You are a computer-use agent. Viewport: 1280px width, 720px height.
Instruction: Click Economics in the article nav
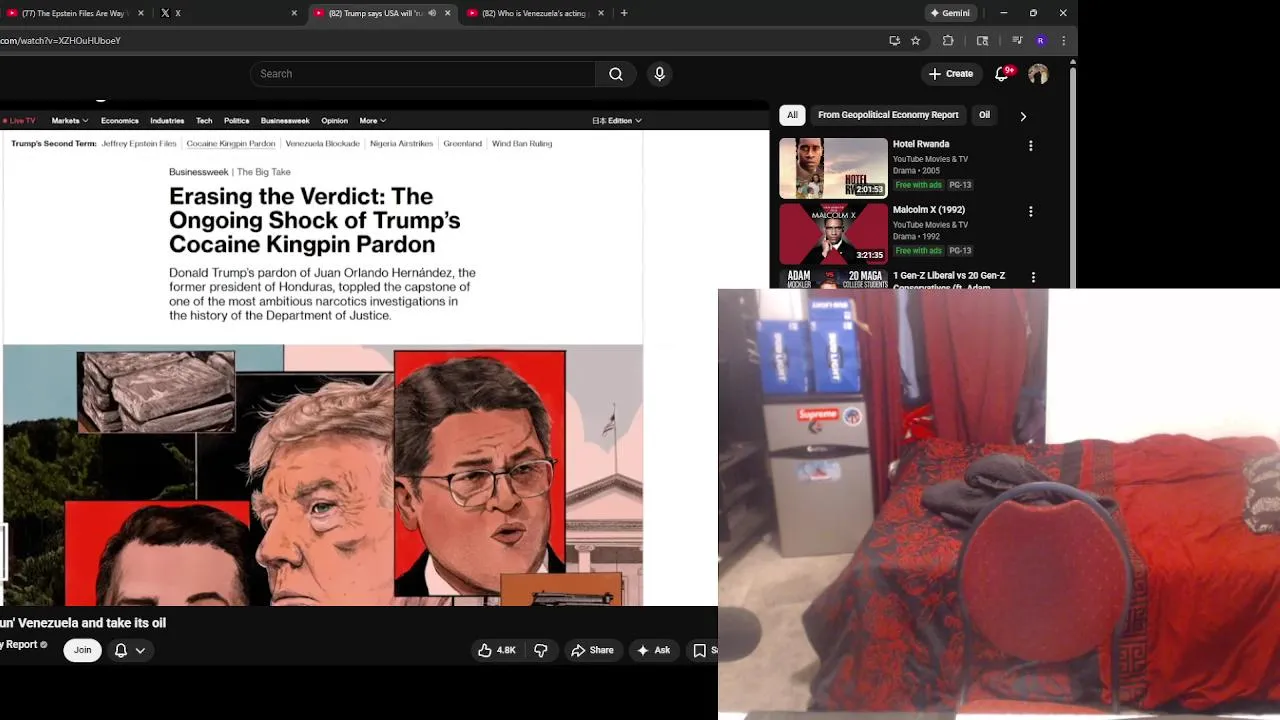[x=119, y=121]
